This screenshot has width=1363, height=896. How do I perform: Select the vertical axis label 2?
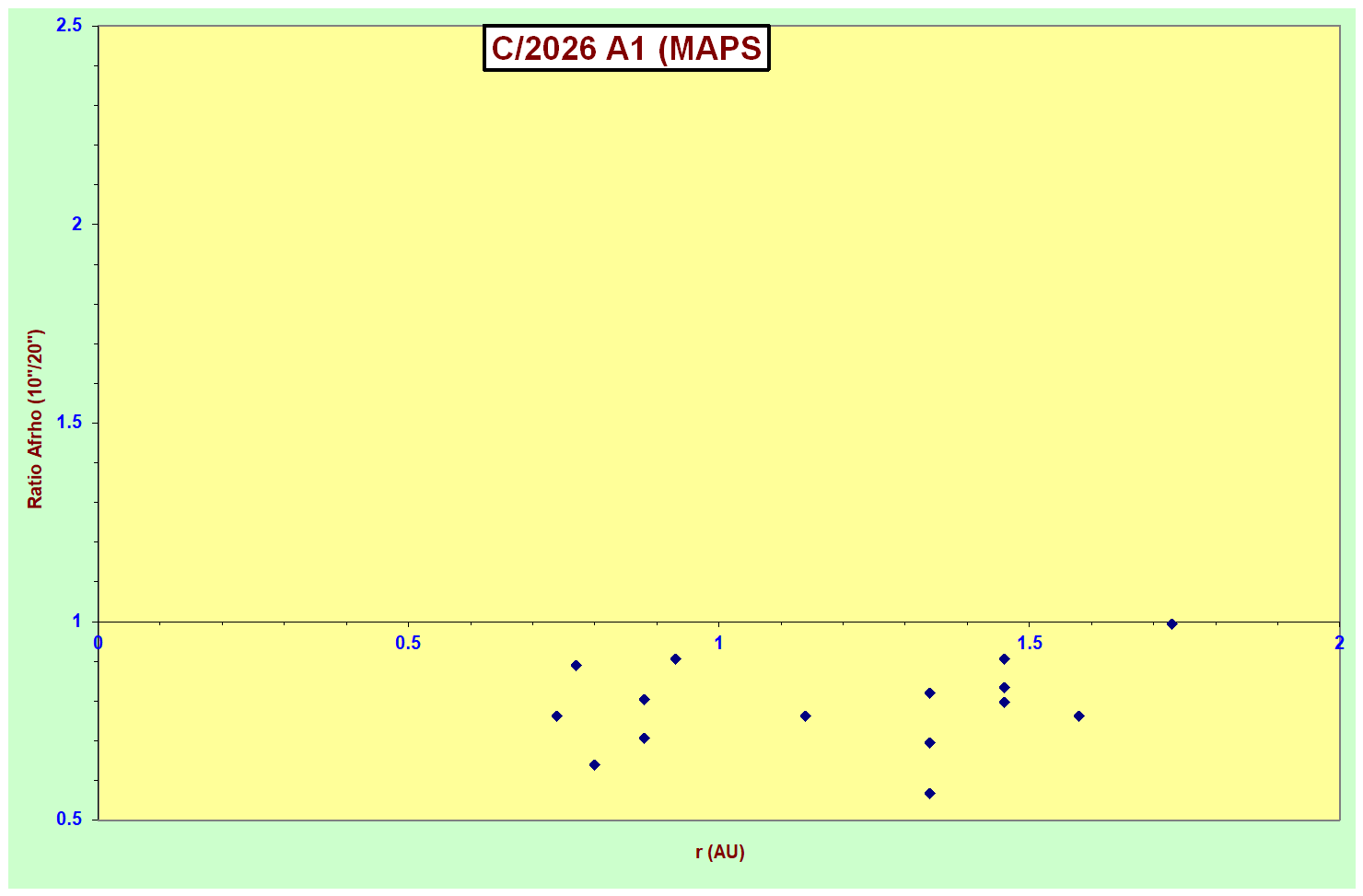(77, 224)
